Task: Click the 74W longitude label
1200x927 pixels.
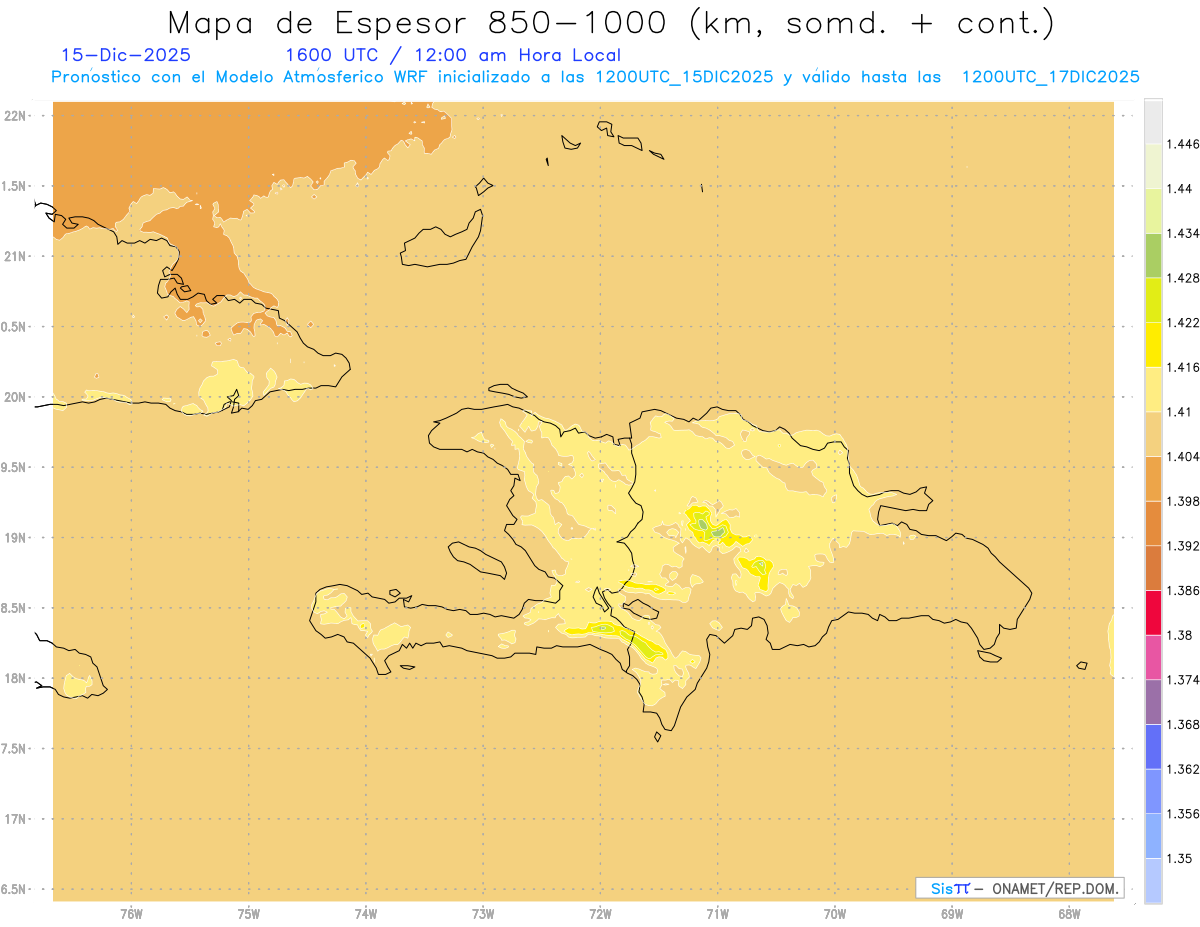Action: [365, 913]
